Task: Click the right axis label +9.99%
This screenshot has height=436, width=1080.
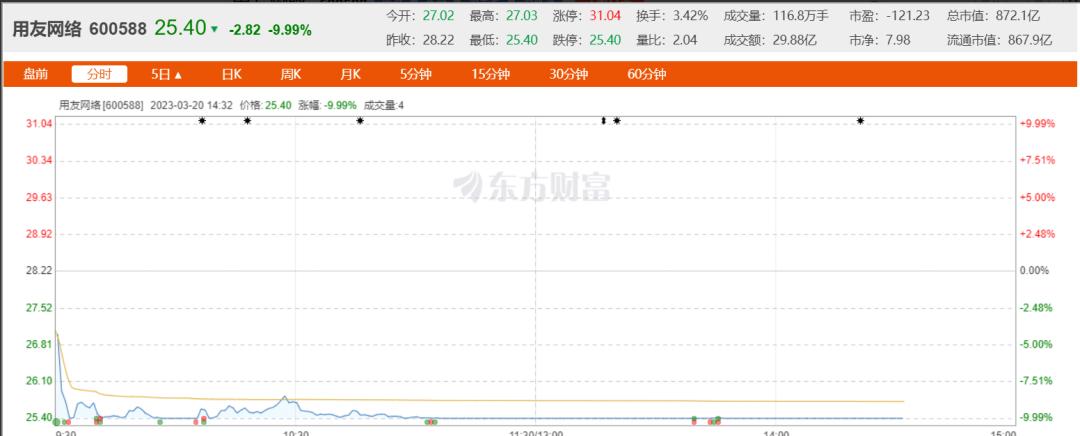Action: point(1037,123)
